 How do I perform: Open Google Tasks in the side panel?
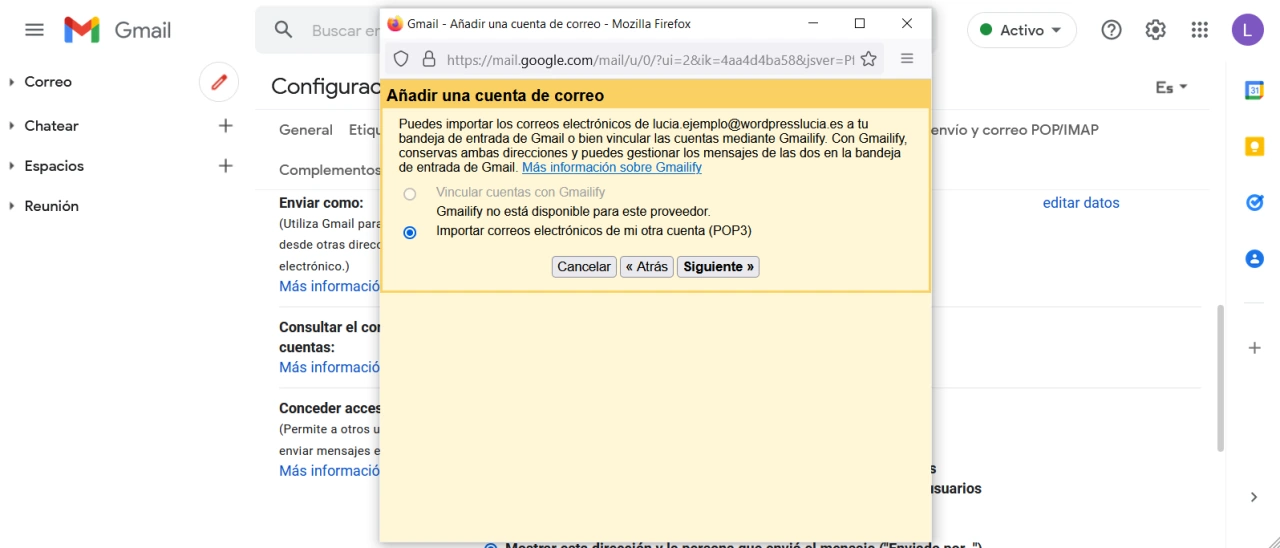[1254, 202]
